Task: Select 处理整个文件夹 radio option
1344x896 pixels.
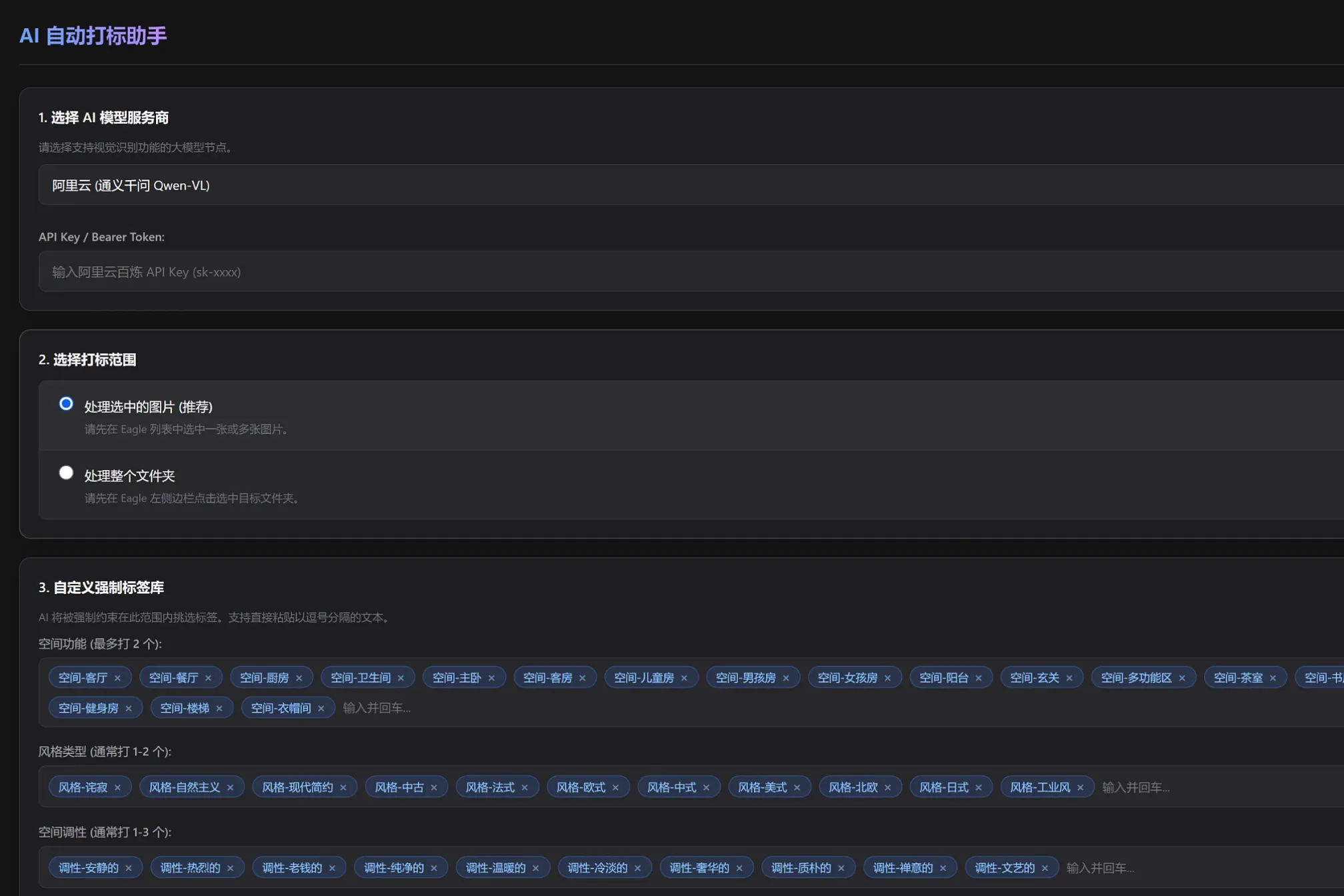Action: (66, 473)
